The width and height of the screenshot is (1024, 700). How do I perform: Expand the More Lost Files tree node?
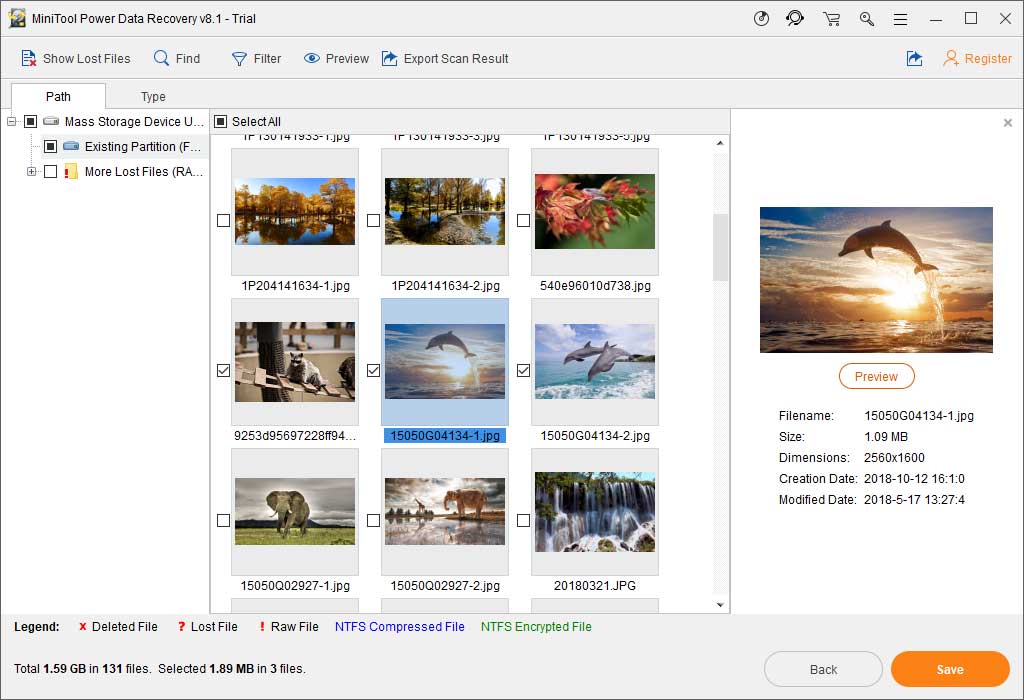click(31, 172)
